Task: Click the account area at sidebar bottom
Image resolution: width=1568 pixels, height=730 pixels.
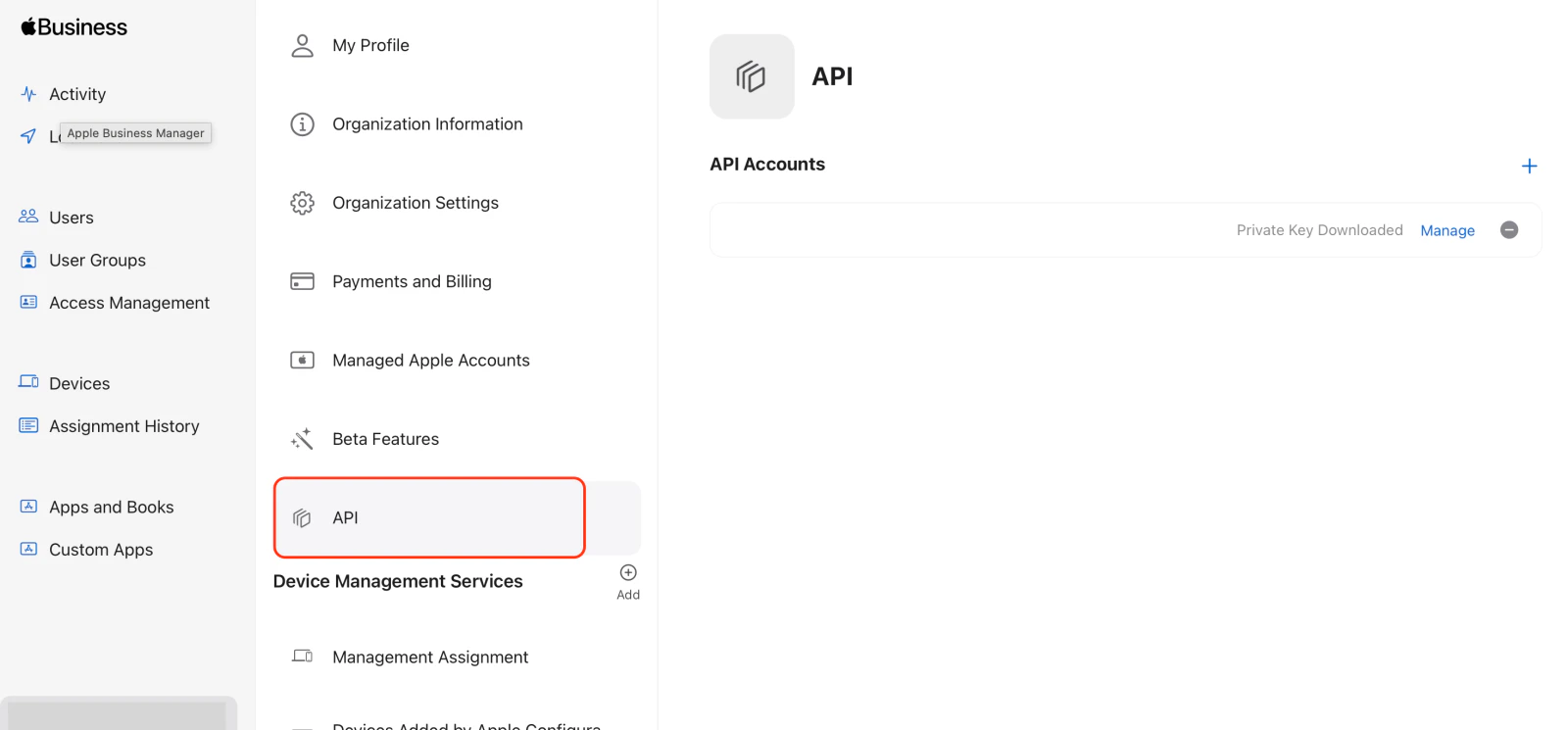Action: point(118,714)
